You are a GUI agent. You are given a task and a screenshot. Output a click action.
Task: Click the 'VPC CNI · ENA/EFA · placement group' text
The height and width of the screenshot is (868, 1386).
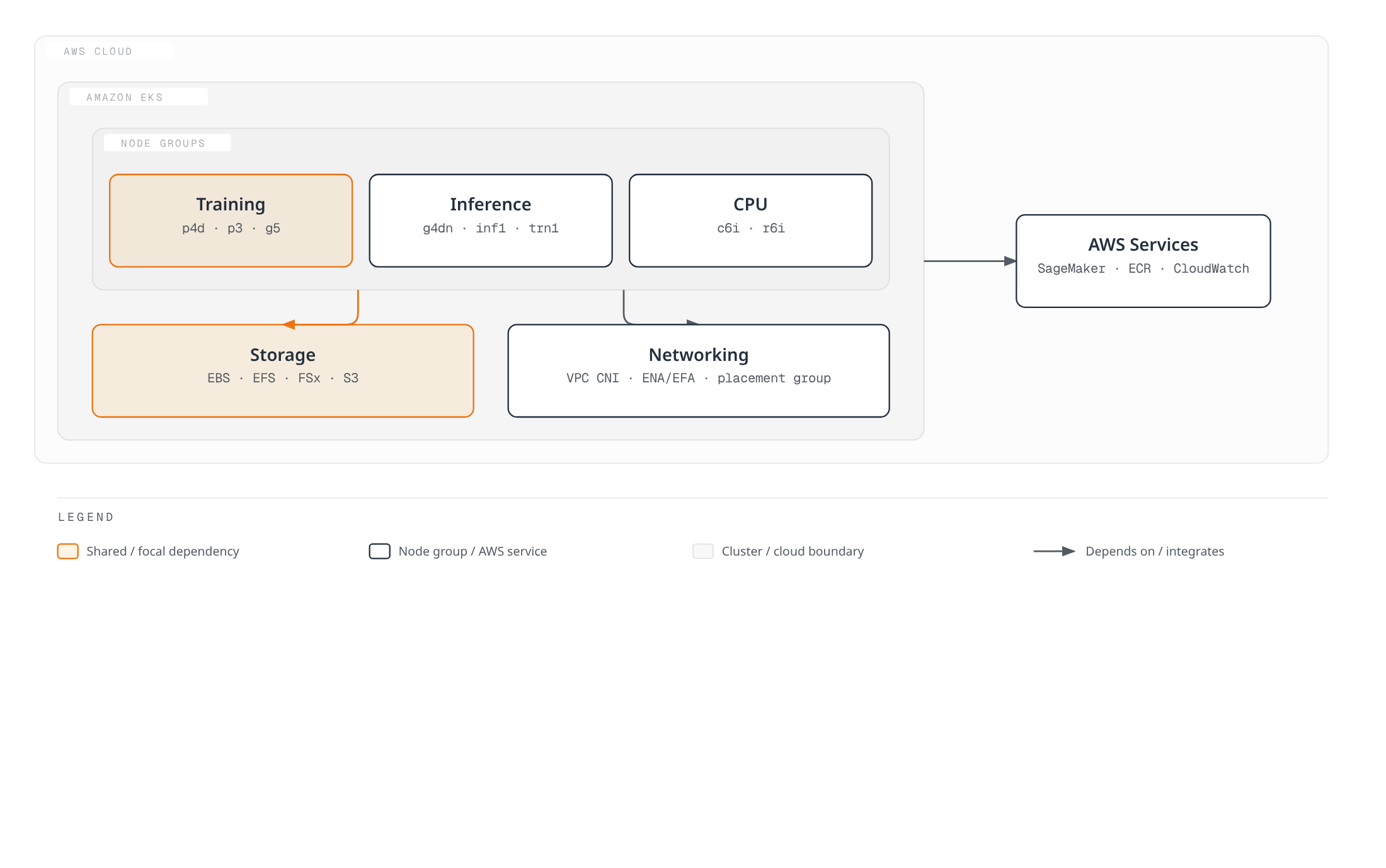[699, 378]
